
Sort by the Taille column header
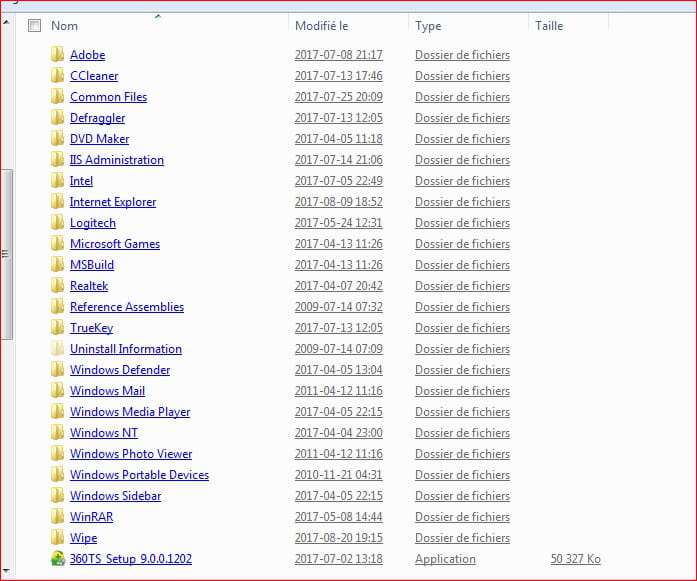(549, 26)
